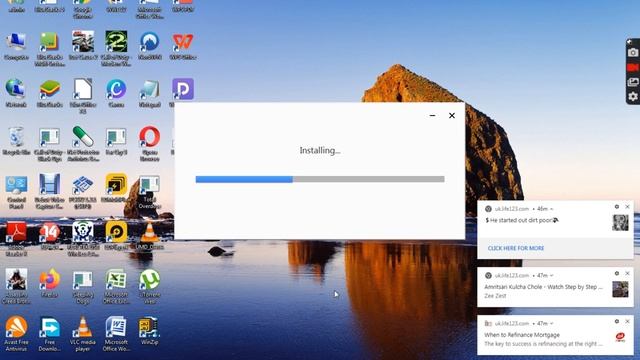This screenshot has height=360, width=640.
Task: Dismiss the dirt poor notification
Action: (x=628, y=207)
